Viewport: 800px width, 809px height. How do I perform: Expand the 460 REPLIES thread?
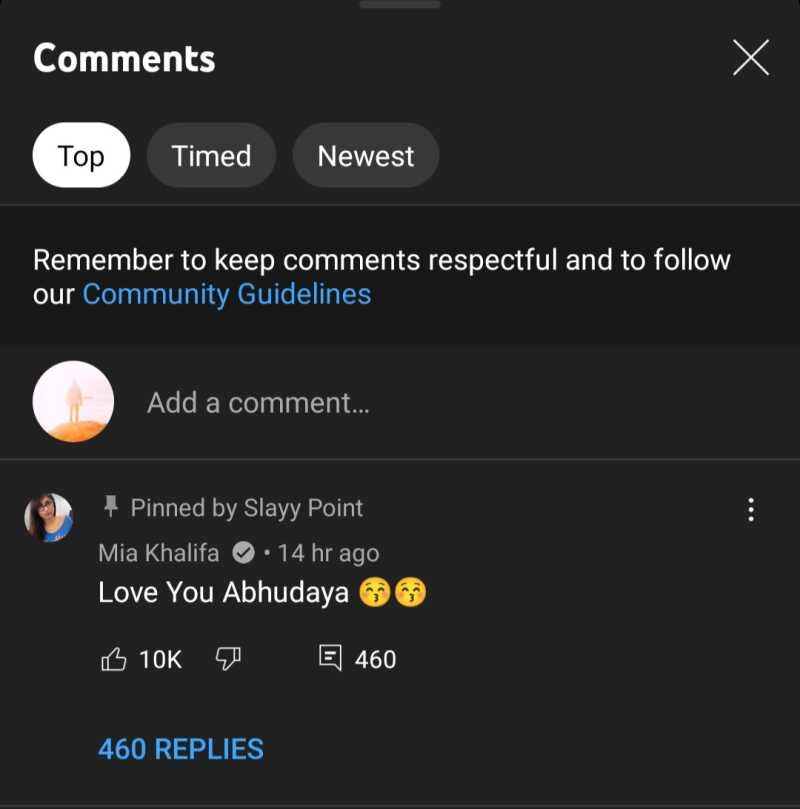click(181, 749)
